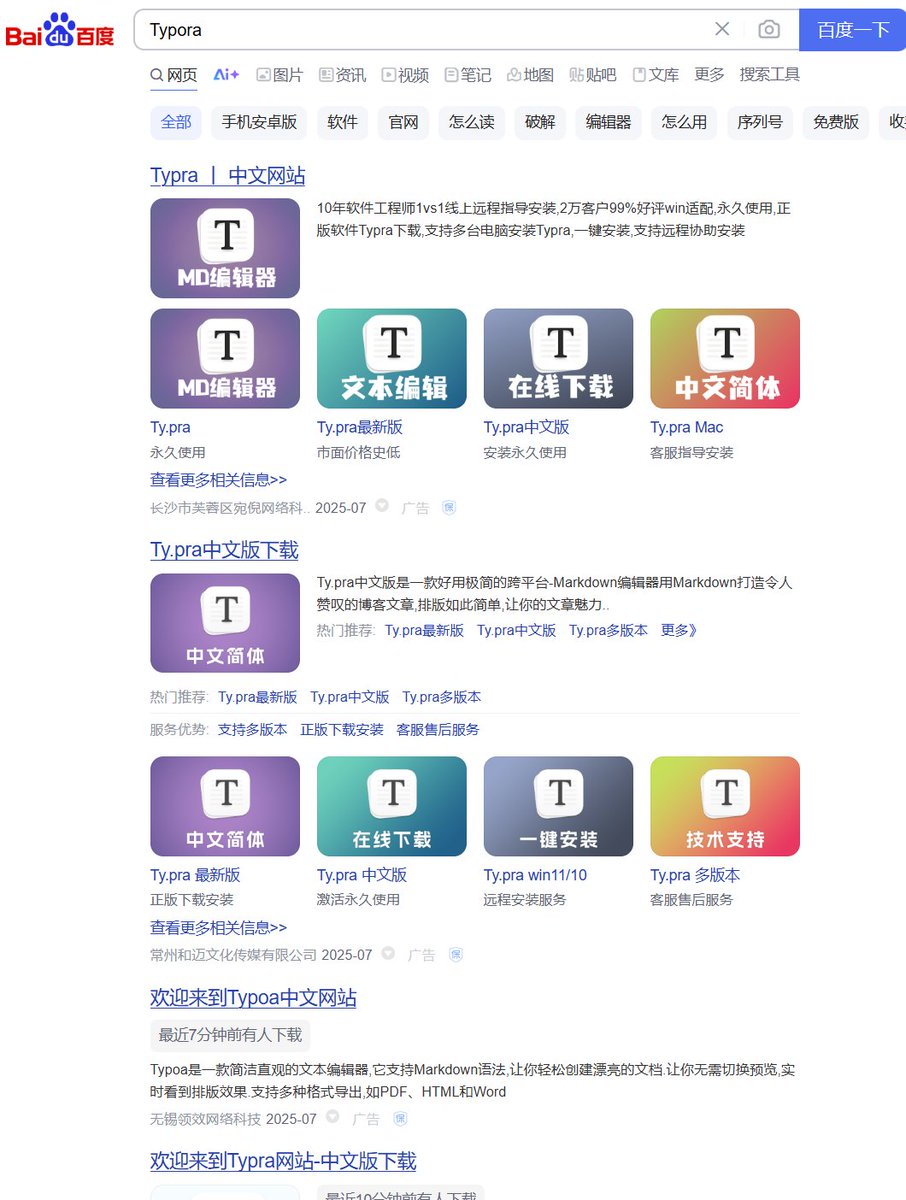Select the 破解 filter chip
The width and height of the screenshot is (906, 1200).
540,122
